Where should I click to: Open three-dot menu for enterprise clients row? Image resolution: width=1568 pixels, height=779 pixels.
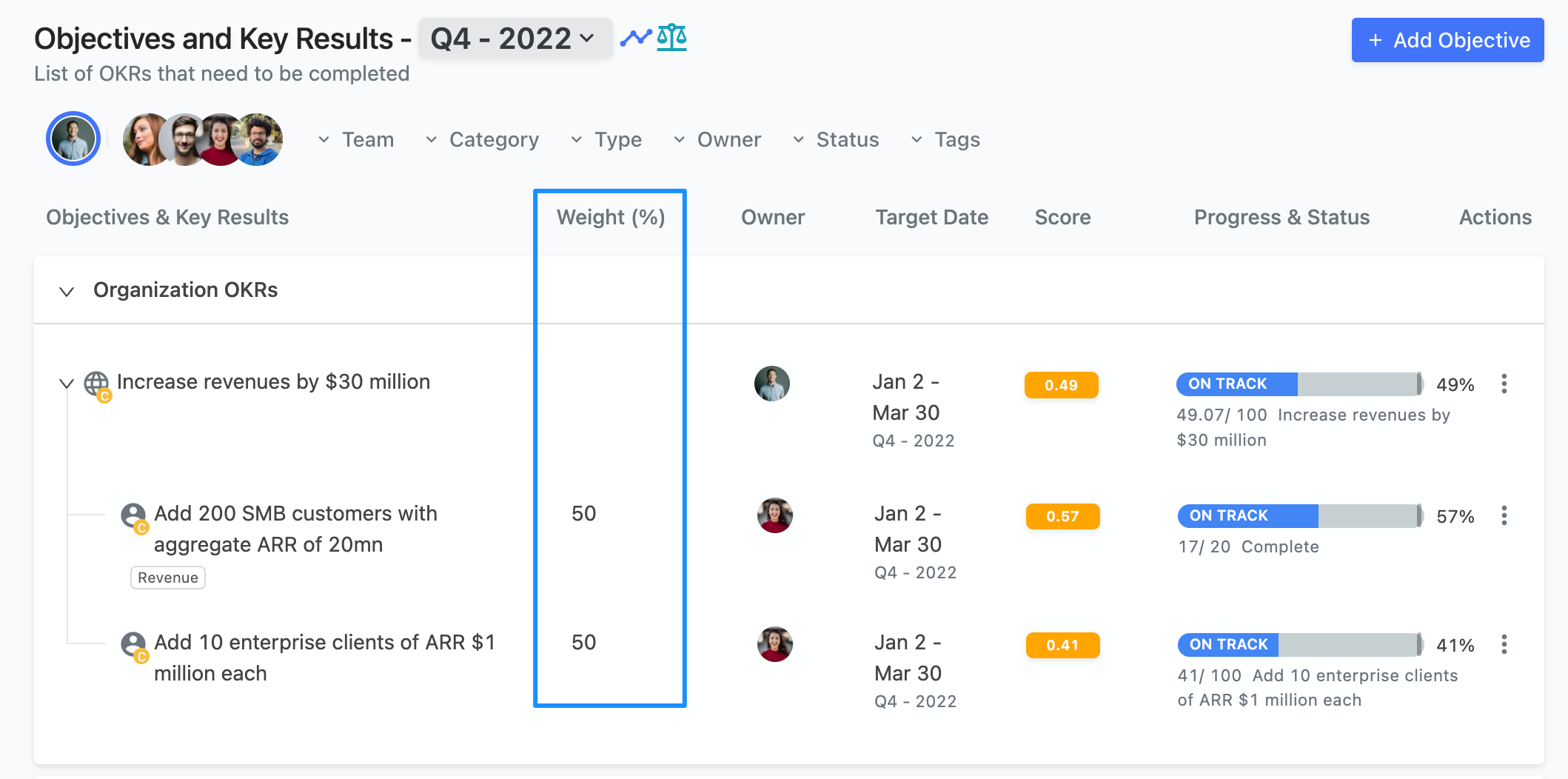pyautogui.click(x=1504, y=644)
